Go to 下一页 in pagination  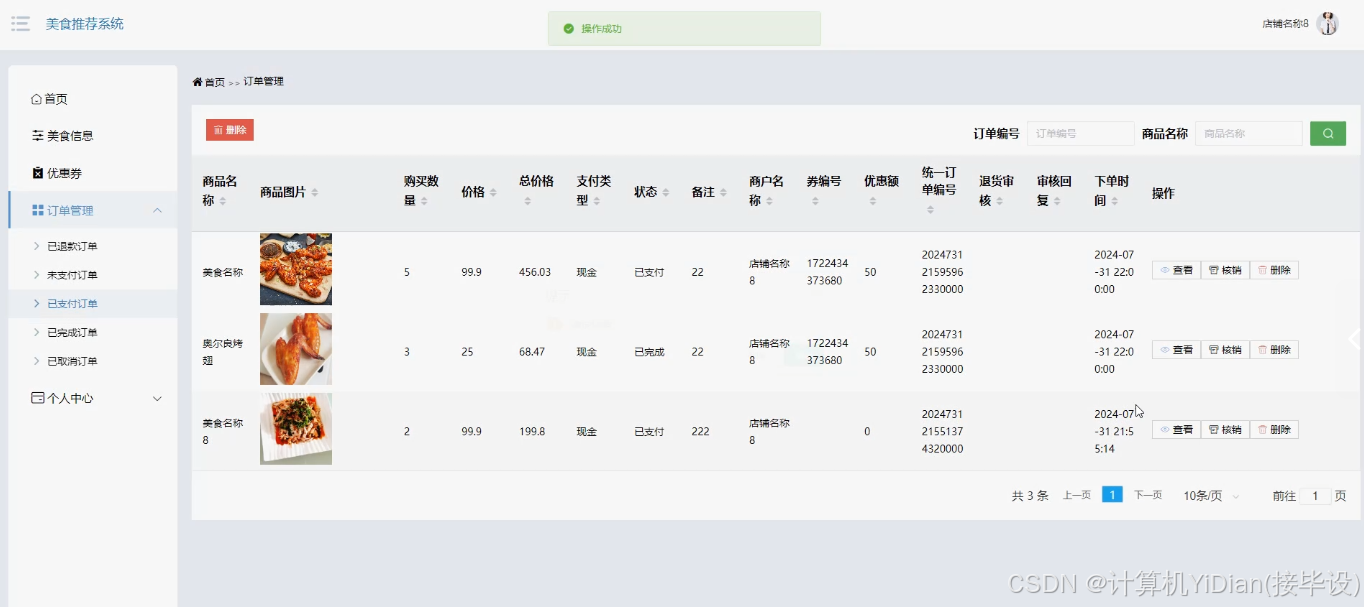tap(1148, 495)
